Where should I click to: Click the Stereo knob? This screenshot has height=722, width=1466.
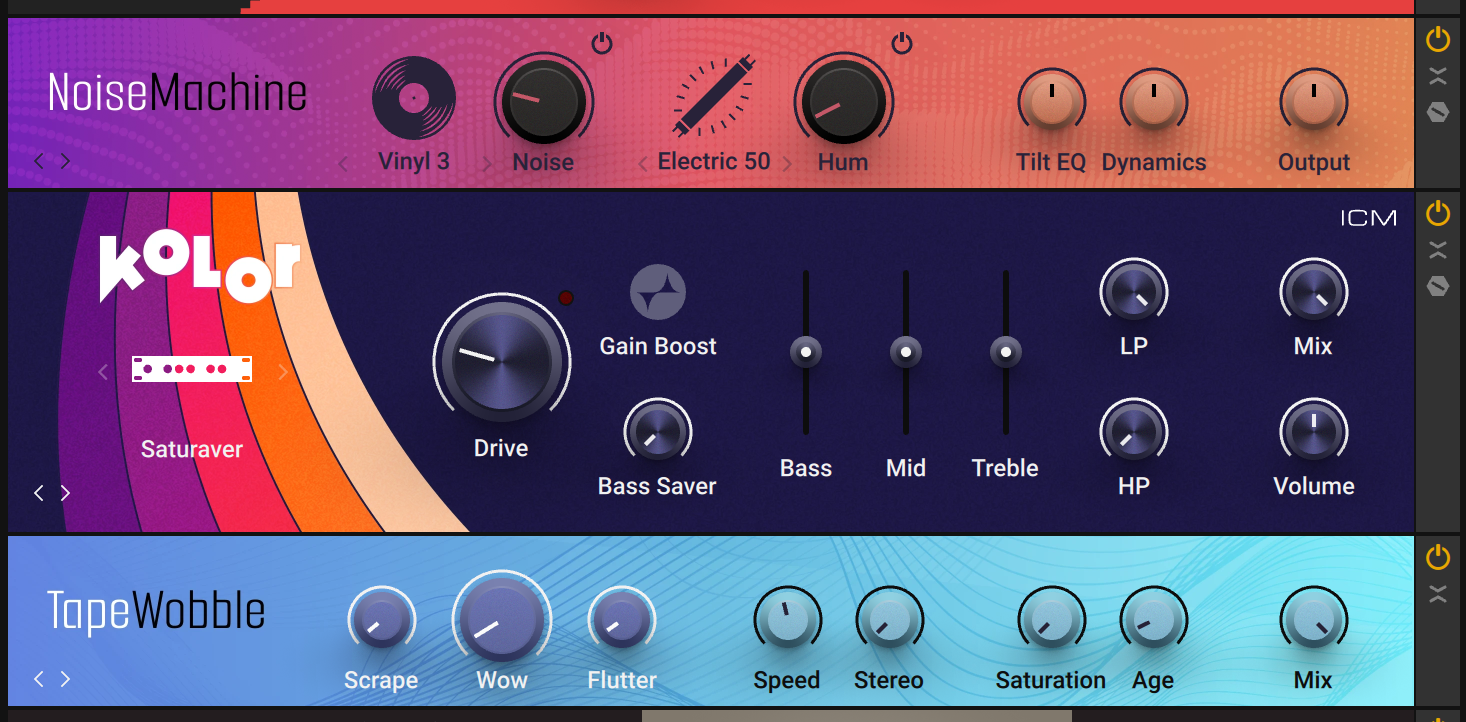pyautogui.click(x=889, y=620)
